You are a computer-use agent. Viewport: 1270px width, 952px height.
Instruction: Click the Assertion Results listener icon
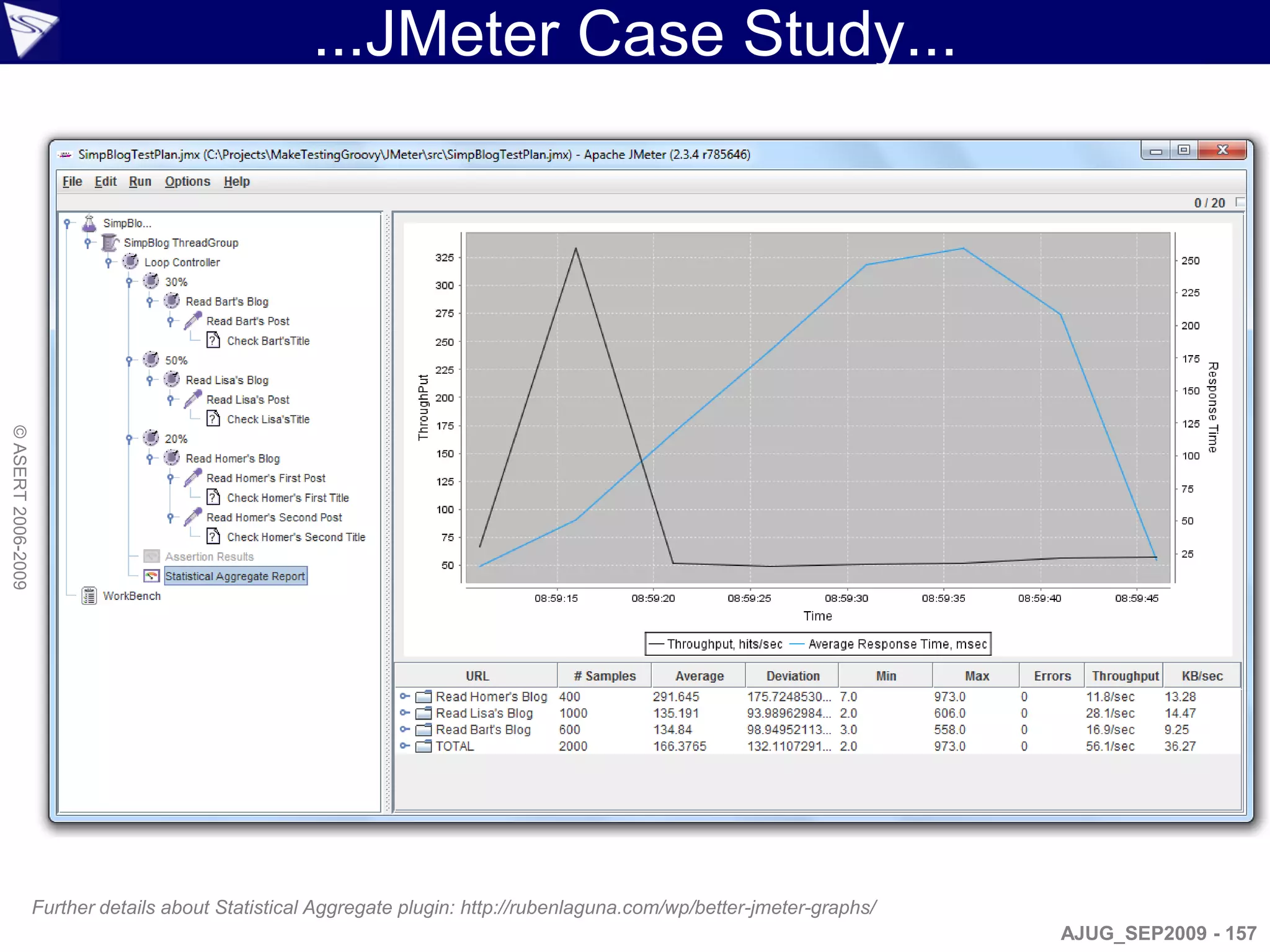tap(152, 557)
